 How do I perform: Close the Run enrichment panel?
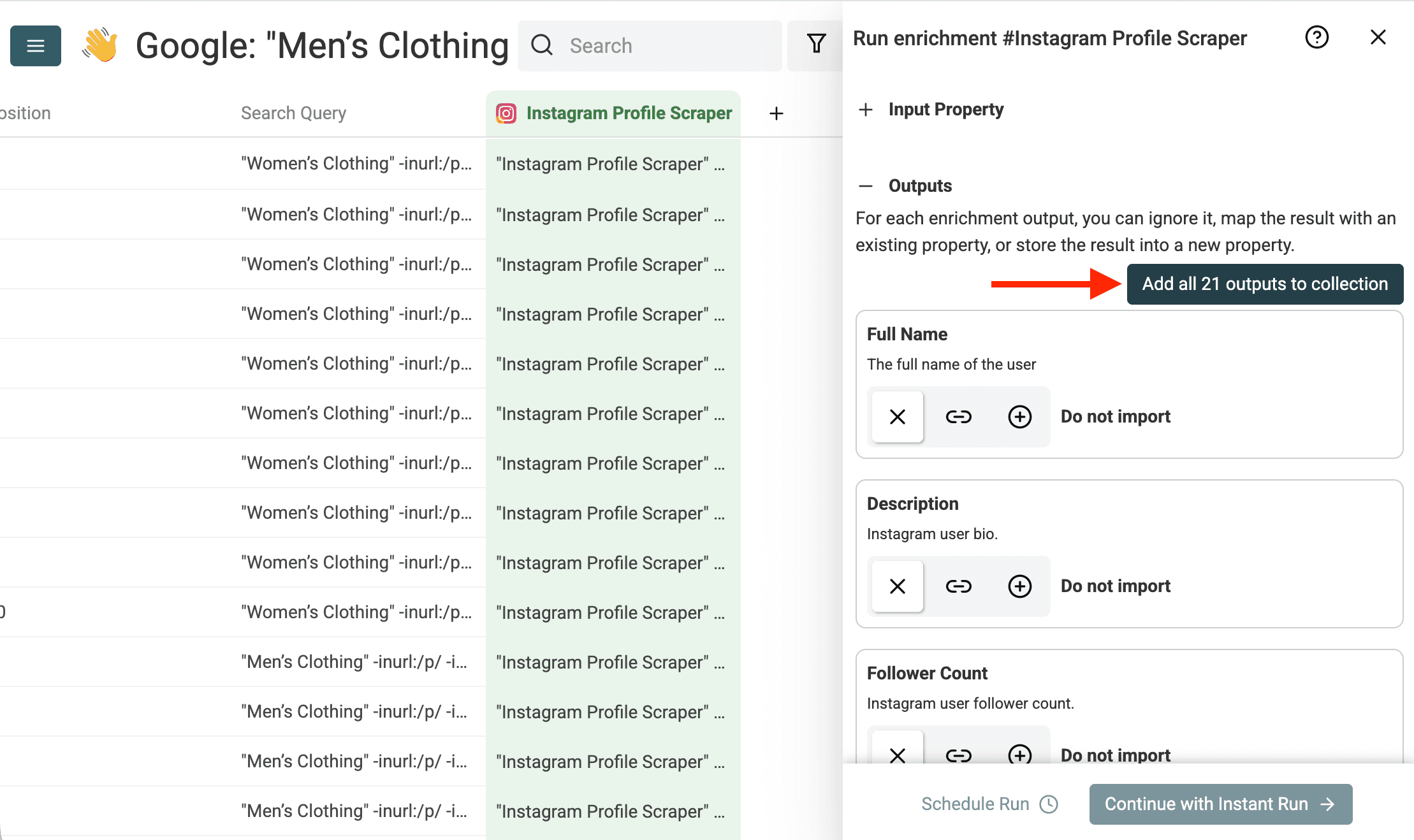[1378, 38]
